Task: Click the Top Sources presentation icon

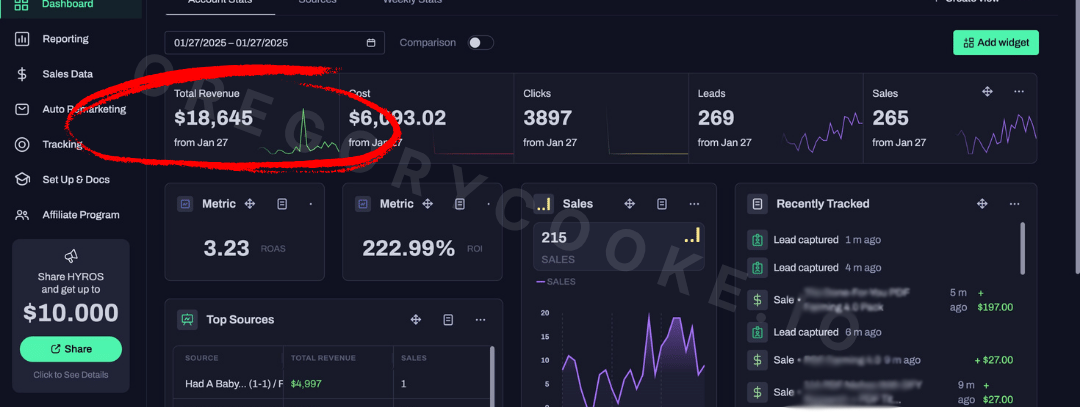Action: tap(187, 320)
